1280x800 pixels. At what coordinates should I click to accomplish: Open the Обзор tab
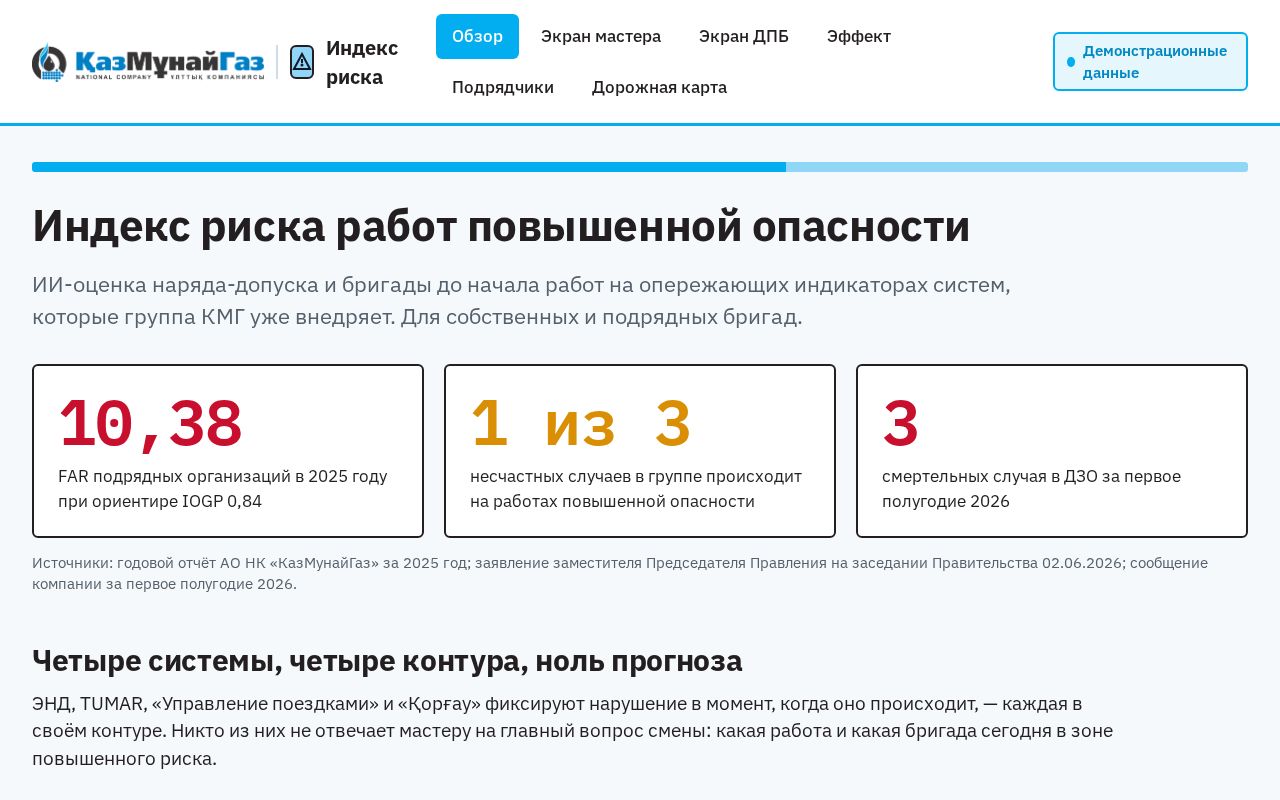[477, 37]
